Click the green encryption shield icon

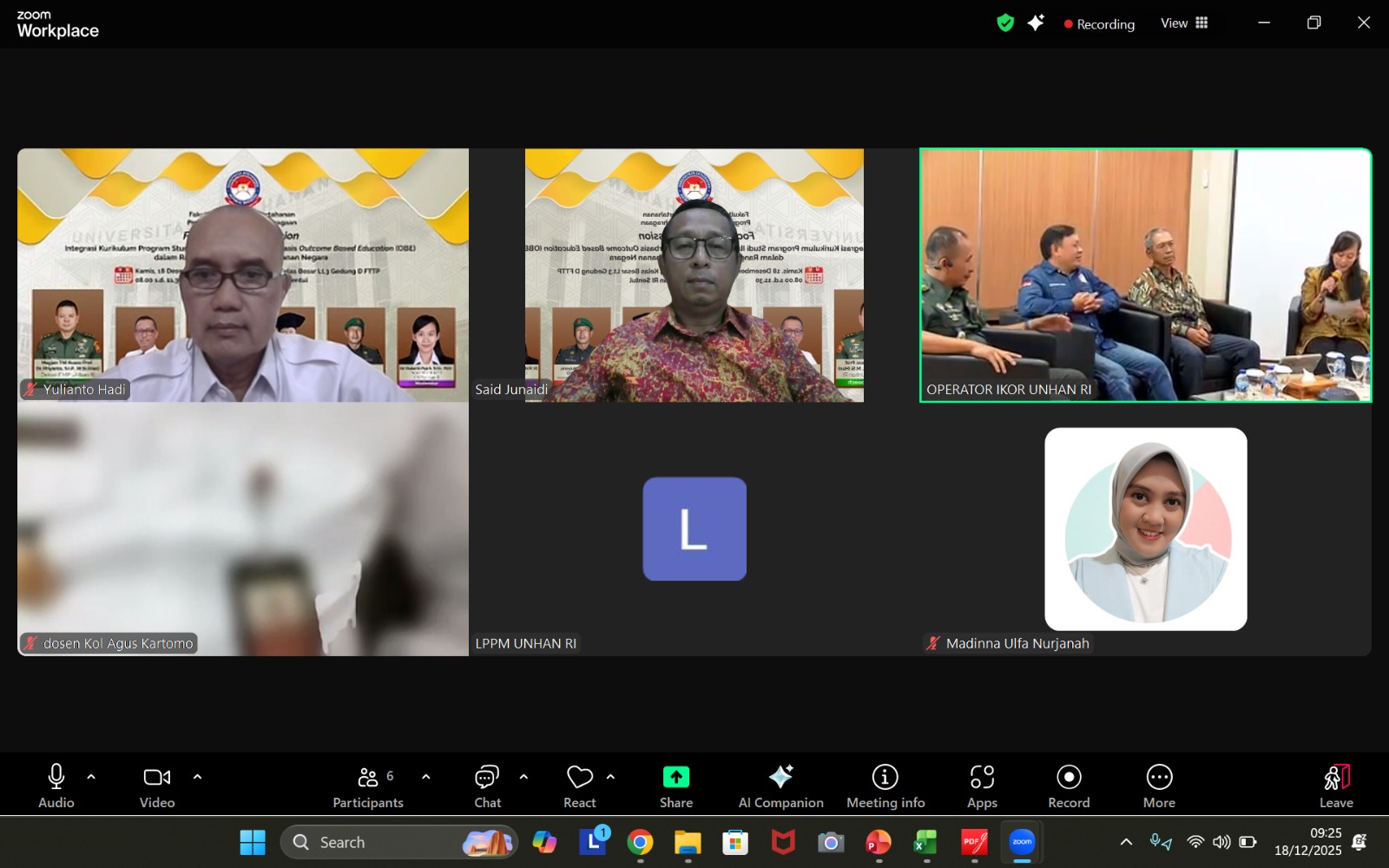click(x=1005, y=23)
